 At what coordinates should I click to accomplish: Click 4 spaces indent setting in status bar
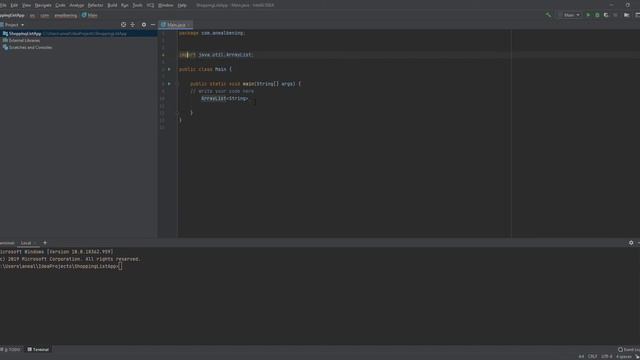[623, 357]
